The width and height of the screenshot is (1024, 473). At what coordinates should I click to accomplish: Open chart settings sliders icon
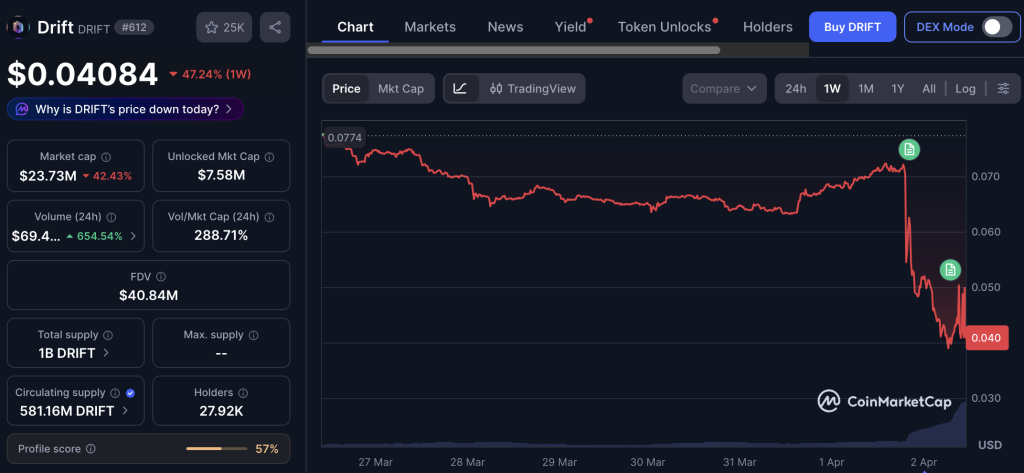coord(1004,89)
